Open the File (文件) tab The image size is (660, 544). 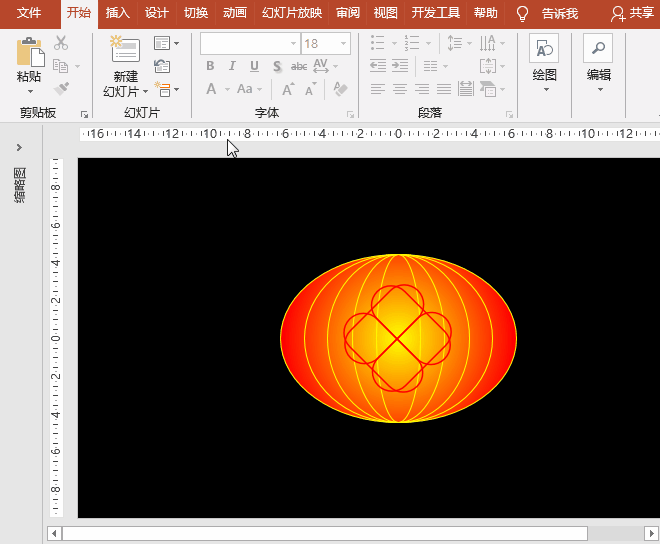[29, 13]
